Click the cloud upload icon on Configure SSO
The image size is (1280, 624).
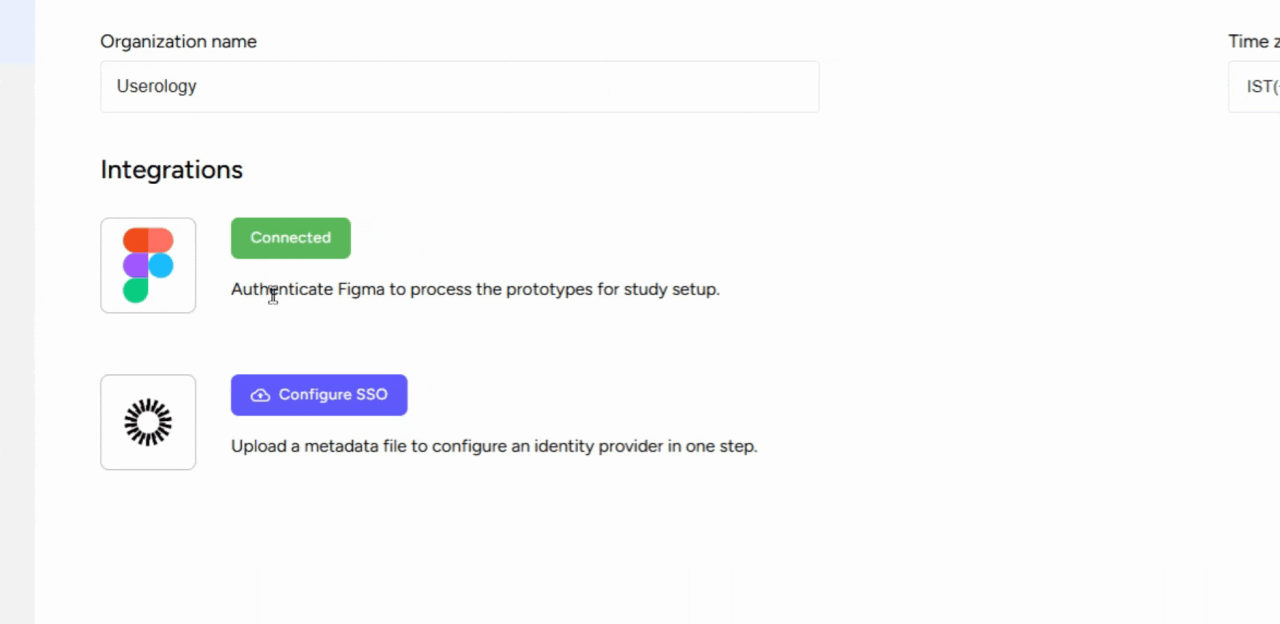coord(260,395)
